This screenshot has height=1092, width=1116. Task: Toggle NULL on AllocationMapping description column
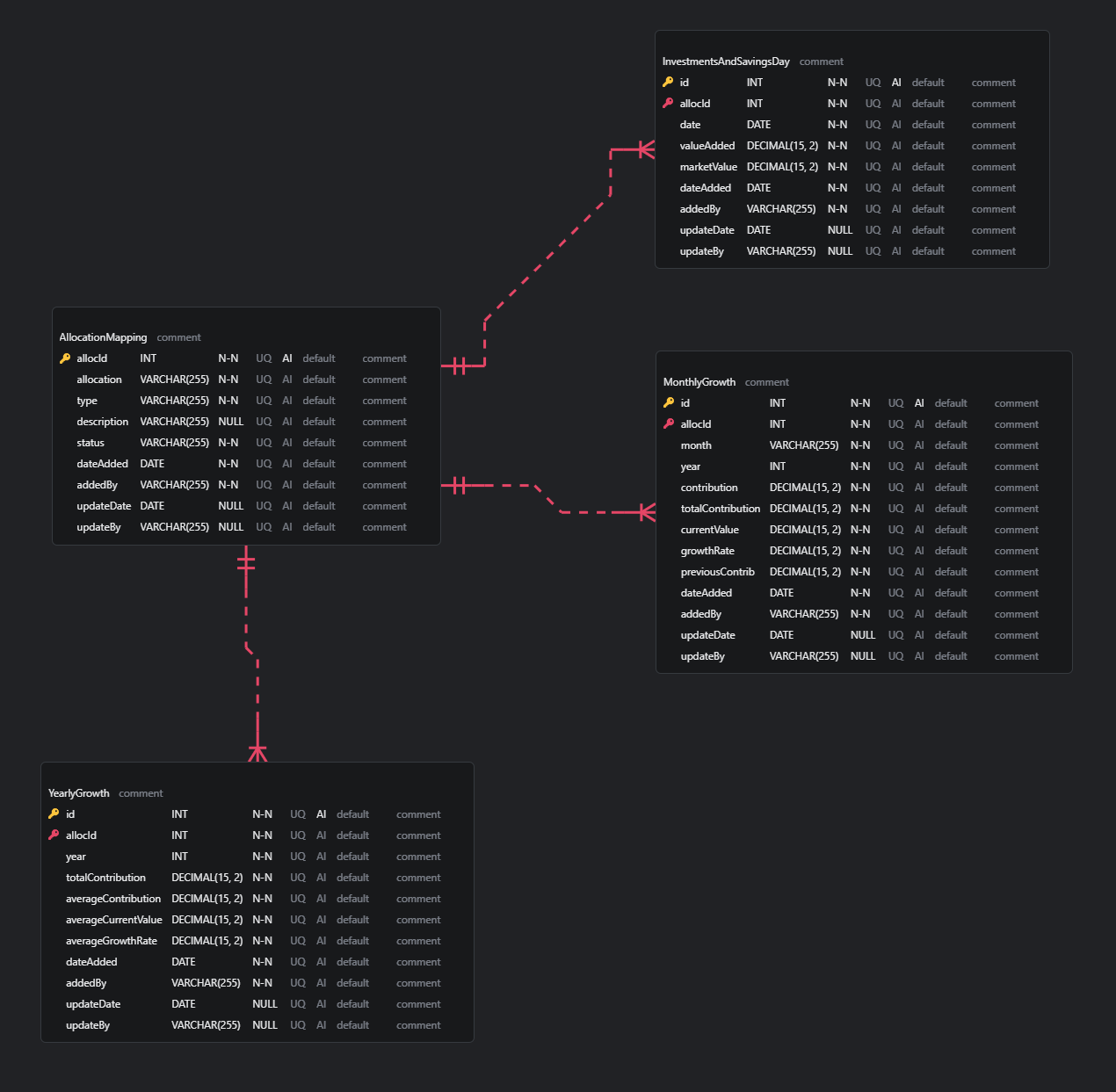click(230, 422)
